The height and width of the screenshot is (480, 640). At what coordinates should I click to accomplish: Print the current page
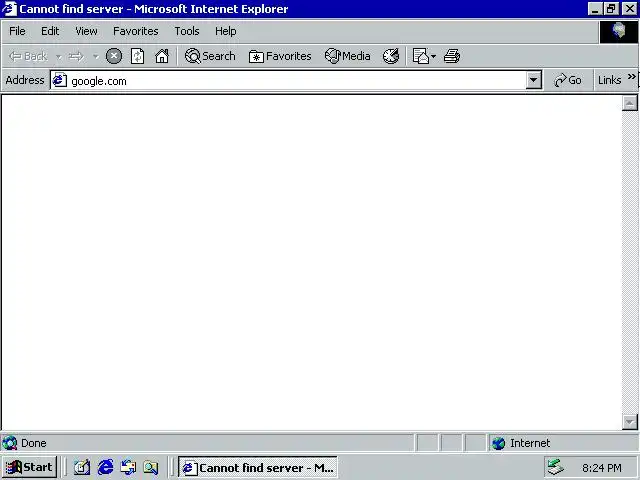[x=452, y=56]
